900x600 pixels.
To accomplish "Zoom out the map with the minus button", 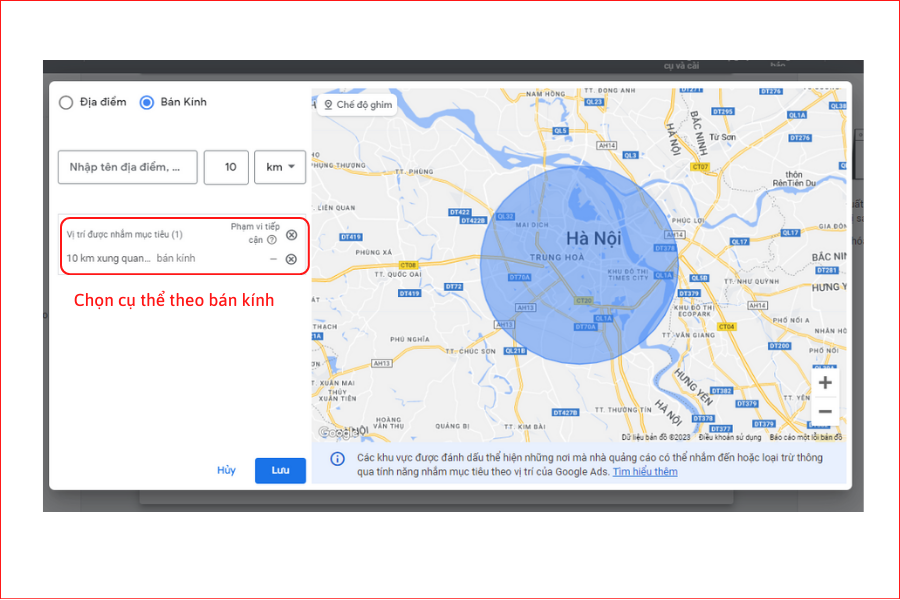I will click(825, 412).
